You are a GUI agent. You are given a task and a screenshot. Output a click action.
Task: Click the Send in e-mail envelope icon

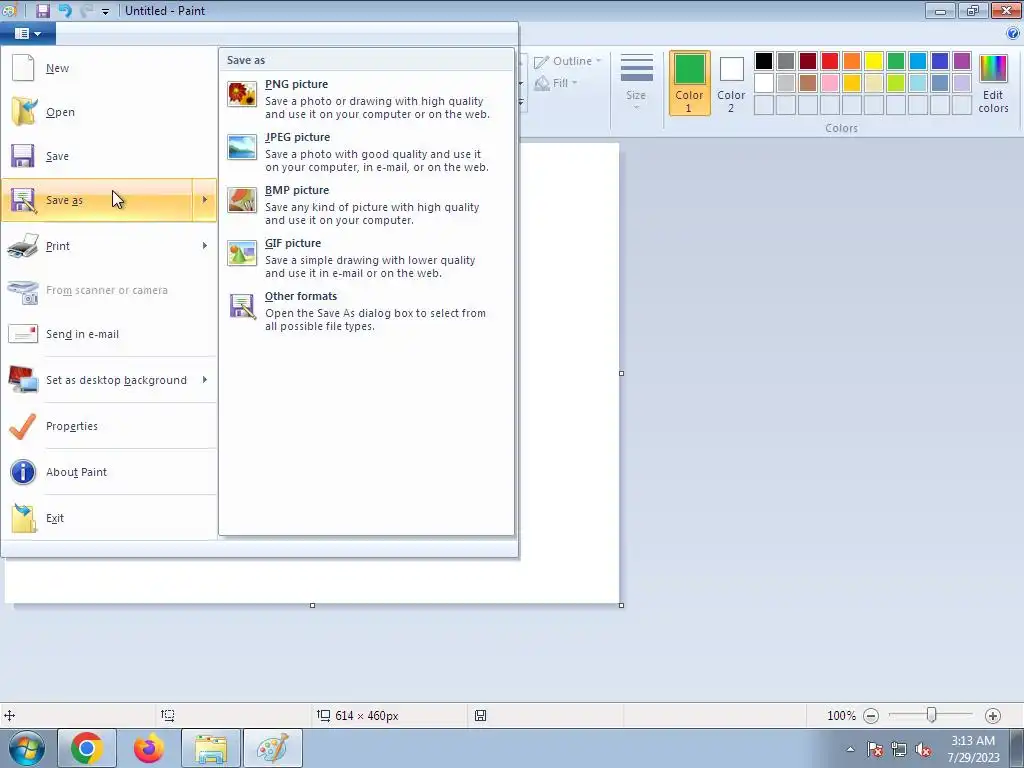(x=23, y=334)
